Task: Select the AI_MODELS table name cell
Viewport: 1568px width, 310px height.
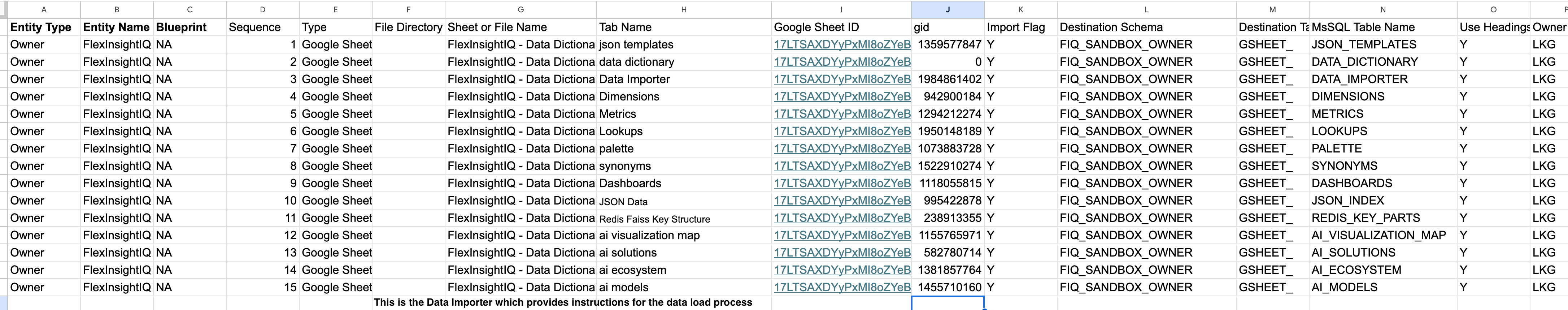Action: point(1383,288)
